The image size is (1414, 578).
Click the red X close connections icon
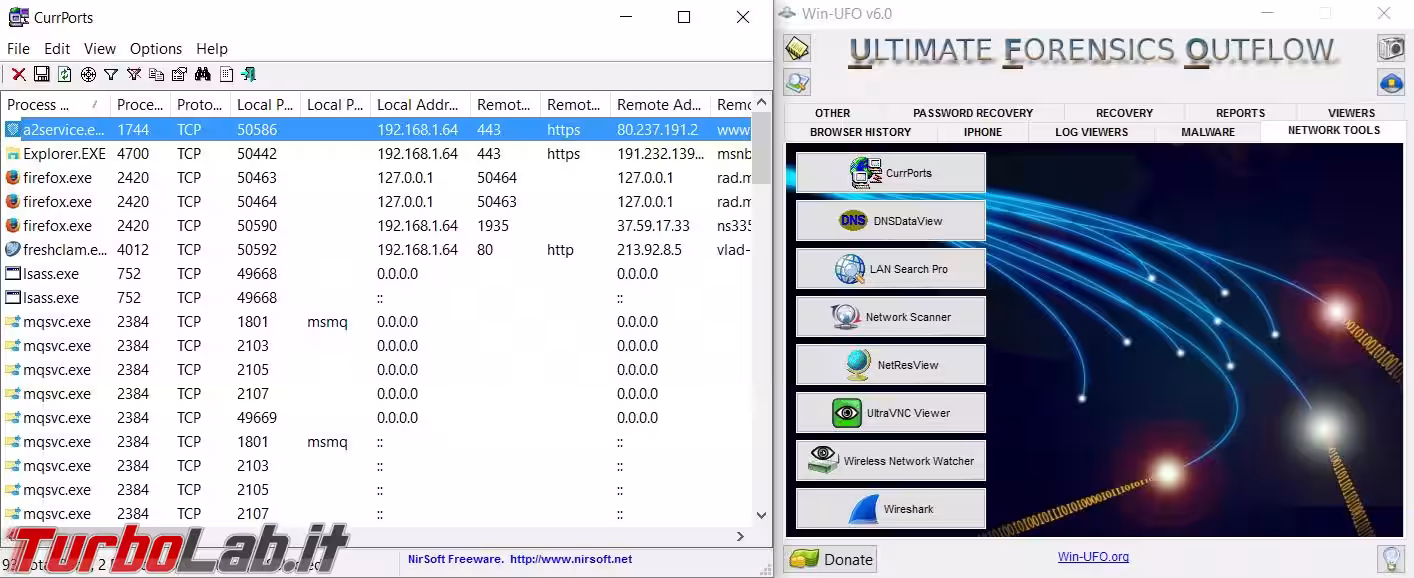pyautogui.click(x=18, y=74)
